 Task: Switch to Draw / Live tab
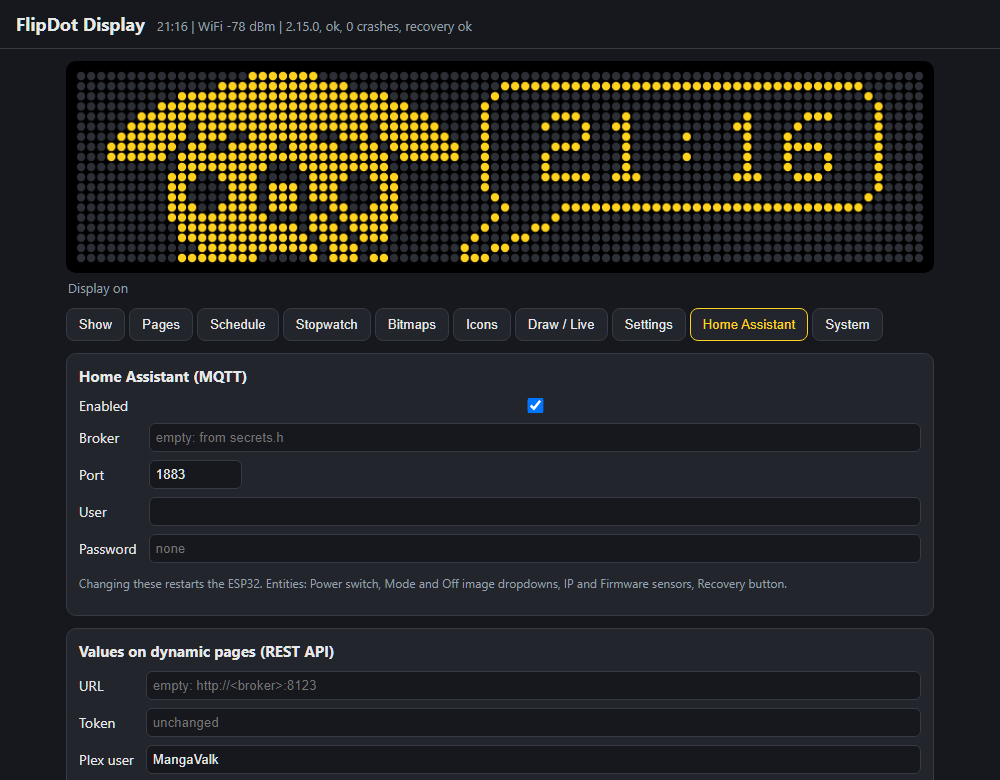pos(561,325)
